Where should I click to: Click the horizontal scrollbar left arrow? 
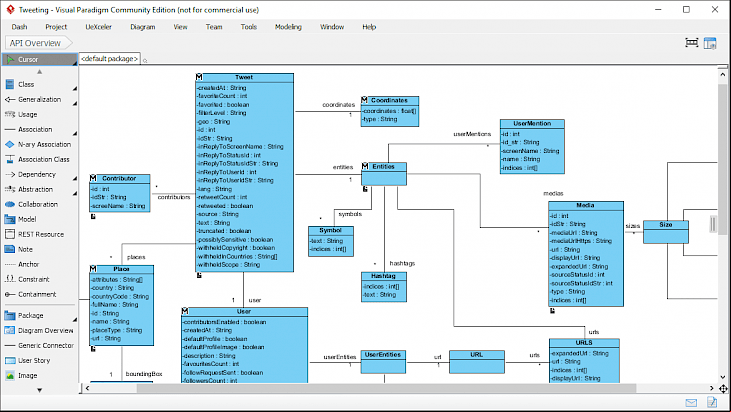(x=87, y=388)
